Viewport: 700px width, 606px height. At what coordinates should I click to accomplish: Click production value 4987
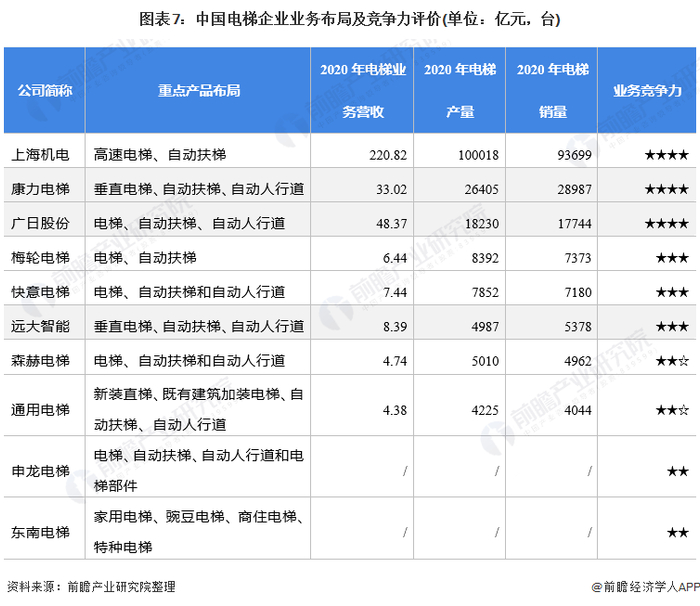(485, 326)
